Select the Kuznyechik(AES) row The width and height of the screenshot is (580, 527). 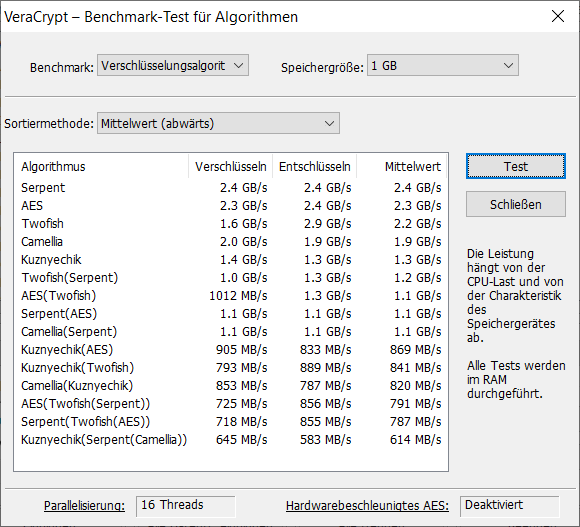(x=231, y=349)
